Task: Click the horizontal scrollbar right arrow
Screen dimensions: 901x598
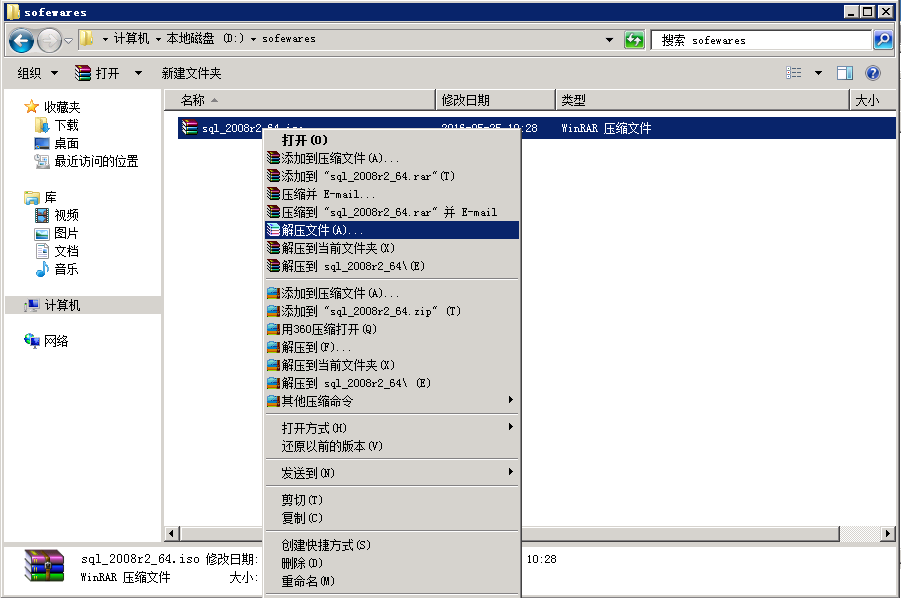Action: coord(887,534)
